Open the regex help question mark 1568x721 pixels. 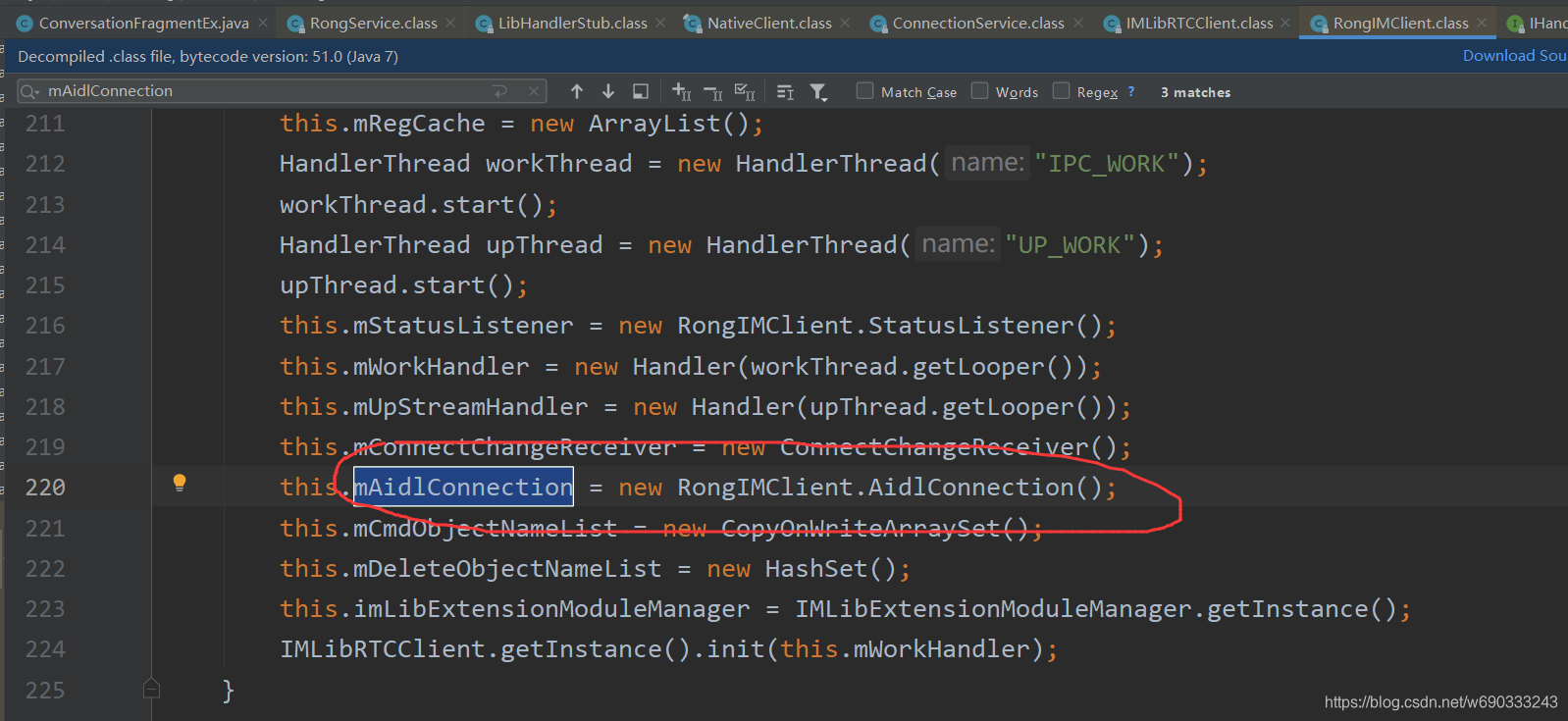[x=1131, y=91]
